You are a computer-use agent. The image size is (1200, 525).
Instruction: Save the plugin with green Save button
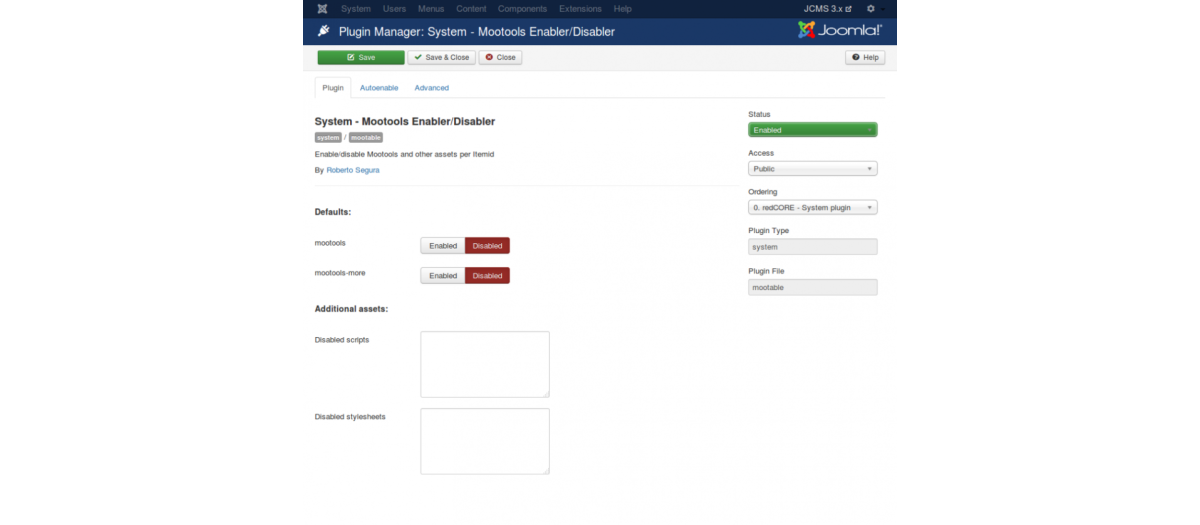point(361,58)
